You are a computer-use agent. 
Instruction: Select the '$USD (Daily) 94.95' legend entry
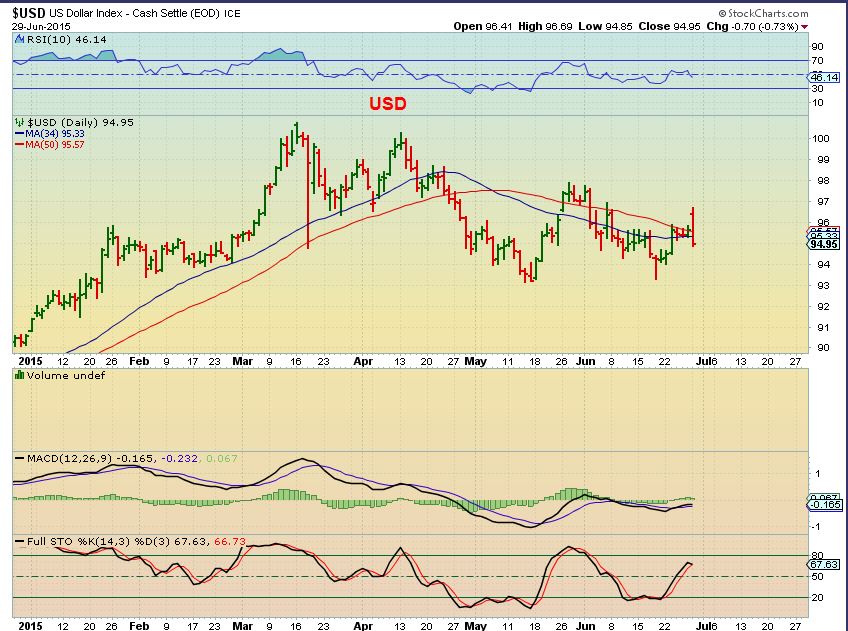click(80, 122)
